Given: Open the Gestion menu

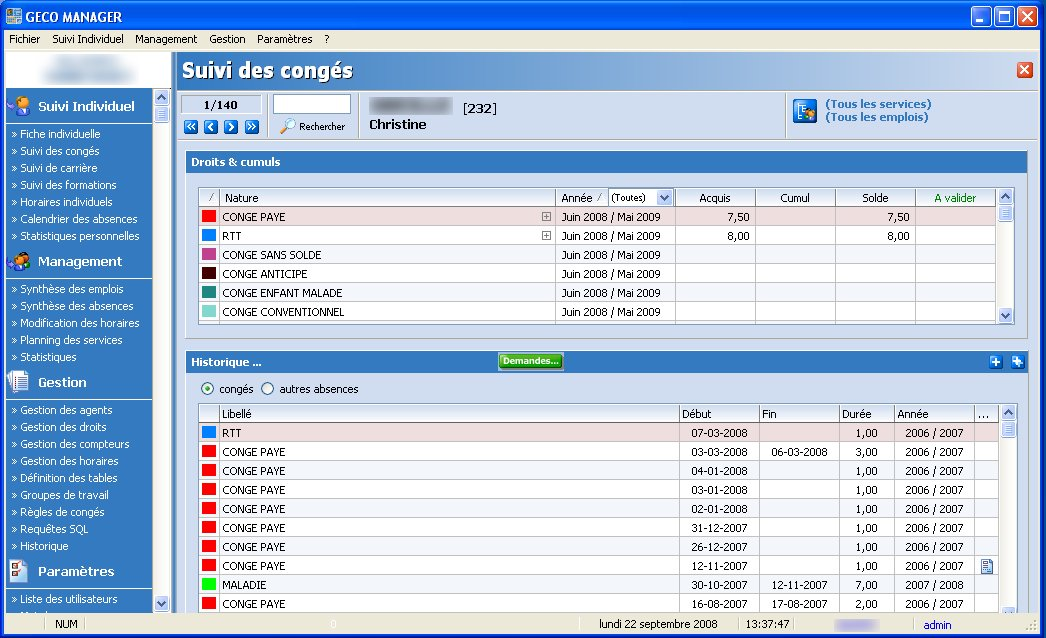Looking at the screenshot, I should tap(227, 39).
